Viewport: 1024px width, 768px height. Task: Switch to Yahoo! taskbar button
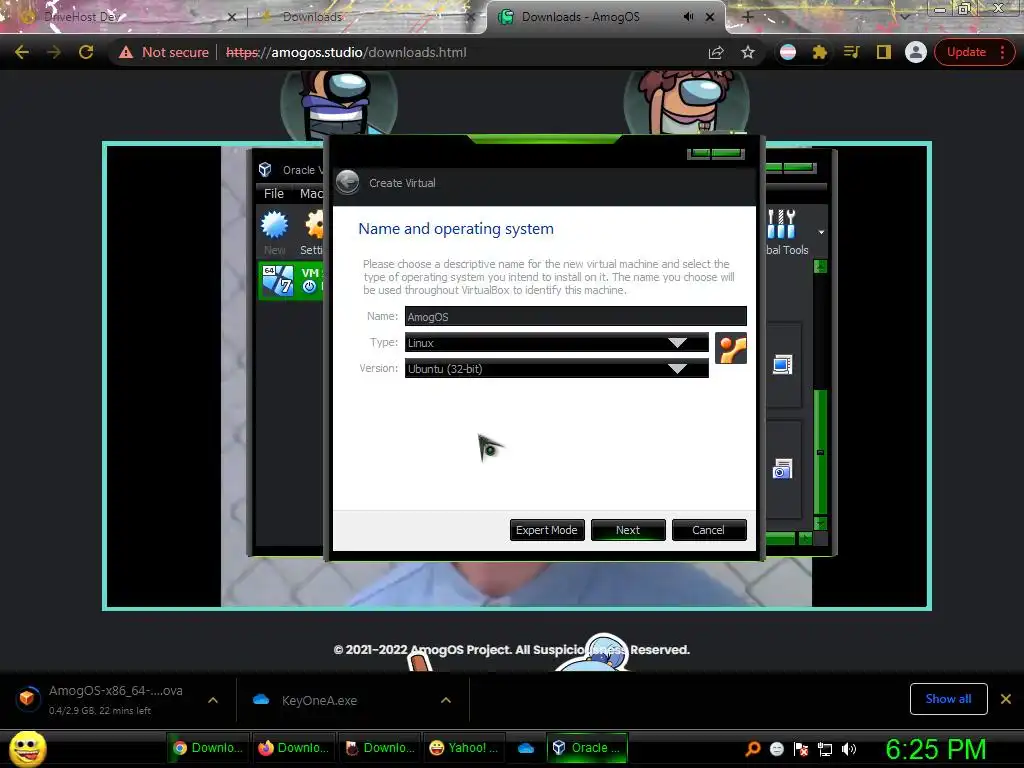pos(464,748)
